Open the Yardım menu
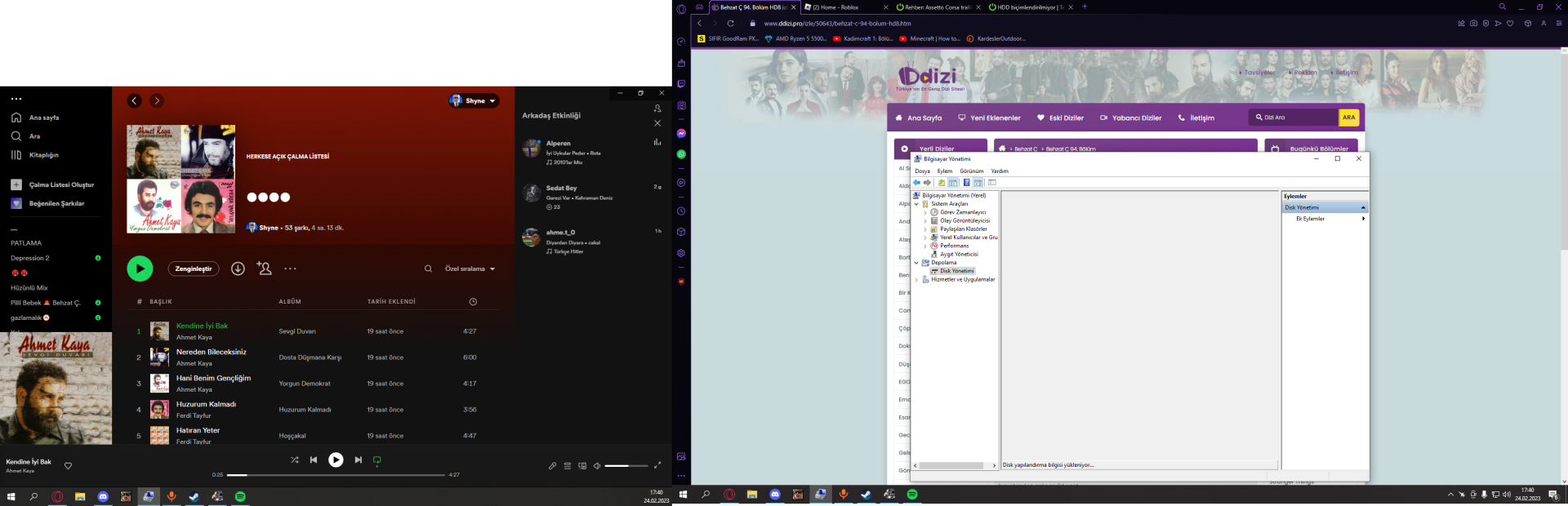The height and width of the screenshot is (506, 1568). [x=1000, y=171]
